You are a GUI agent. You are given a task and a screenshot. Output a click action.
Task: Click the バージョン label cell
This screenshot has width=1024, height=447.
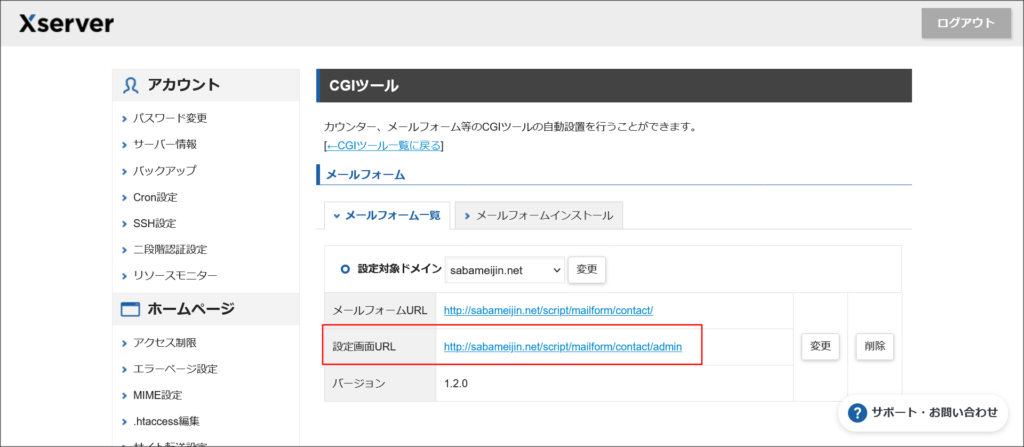coord(380,384)
